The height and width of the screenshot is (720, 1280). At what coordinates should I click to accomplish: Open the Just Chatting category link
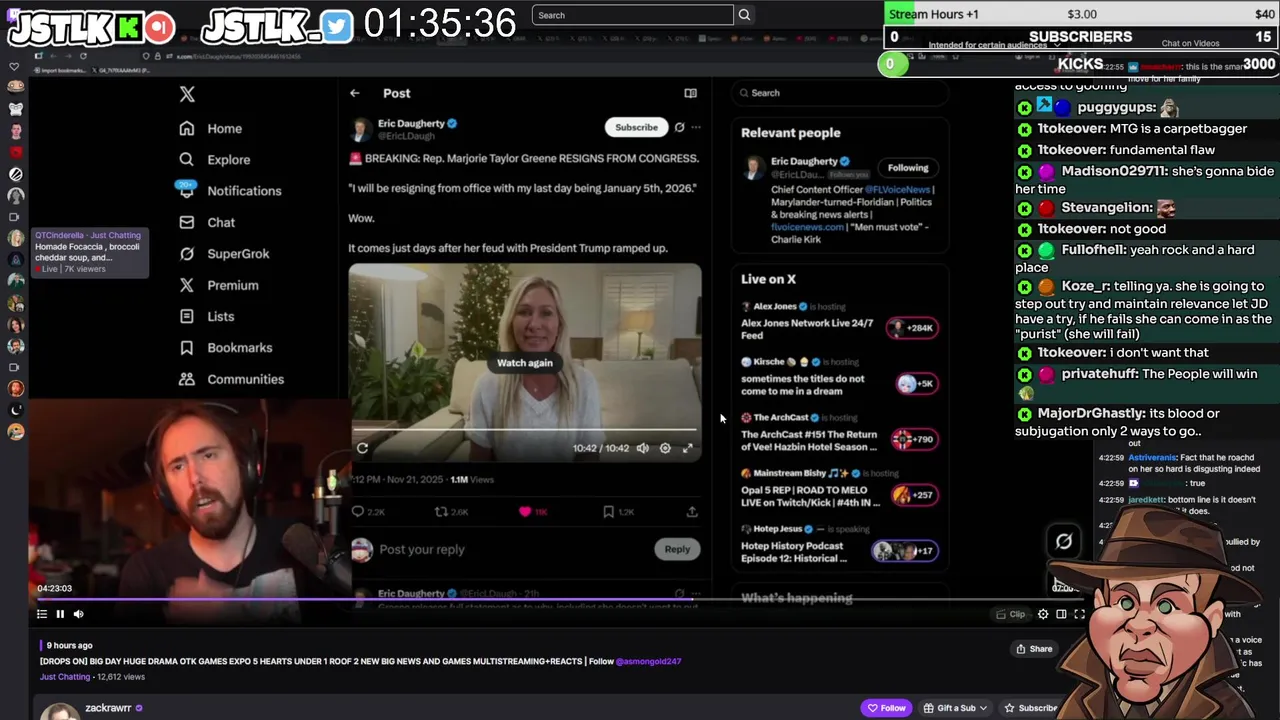coord(65,677)
